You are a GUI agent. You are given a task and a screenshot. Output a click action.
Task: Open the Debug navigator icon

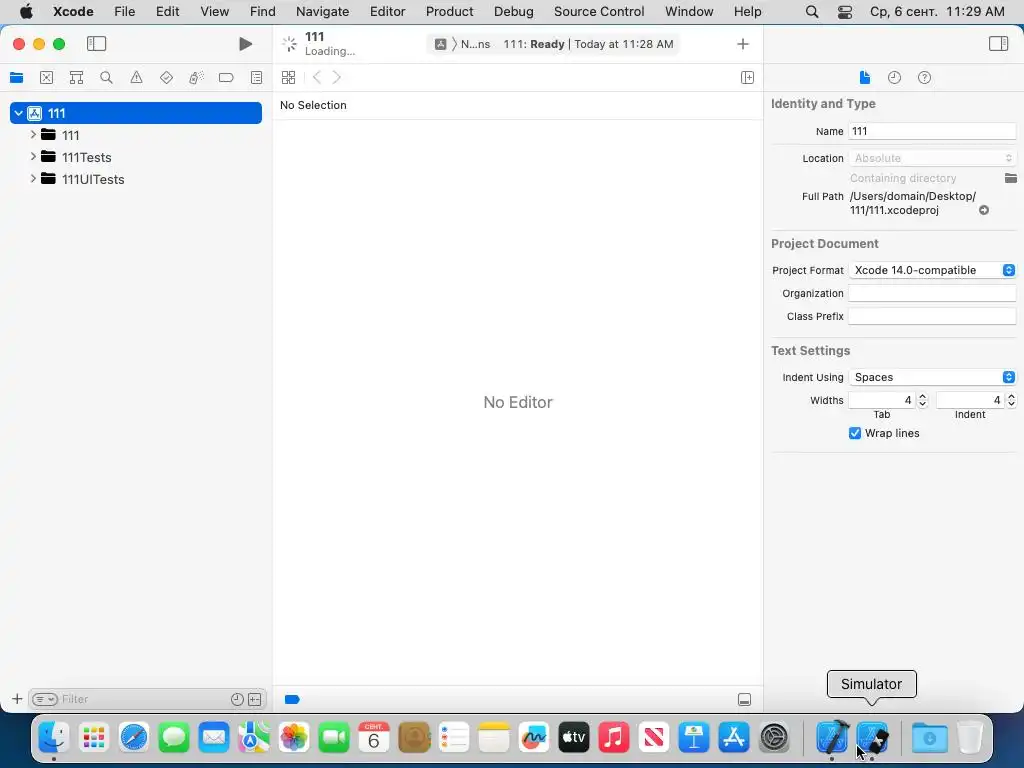coord(196,78)
